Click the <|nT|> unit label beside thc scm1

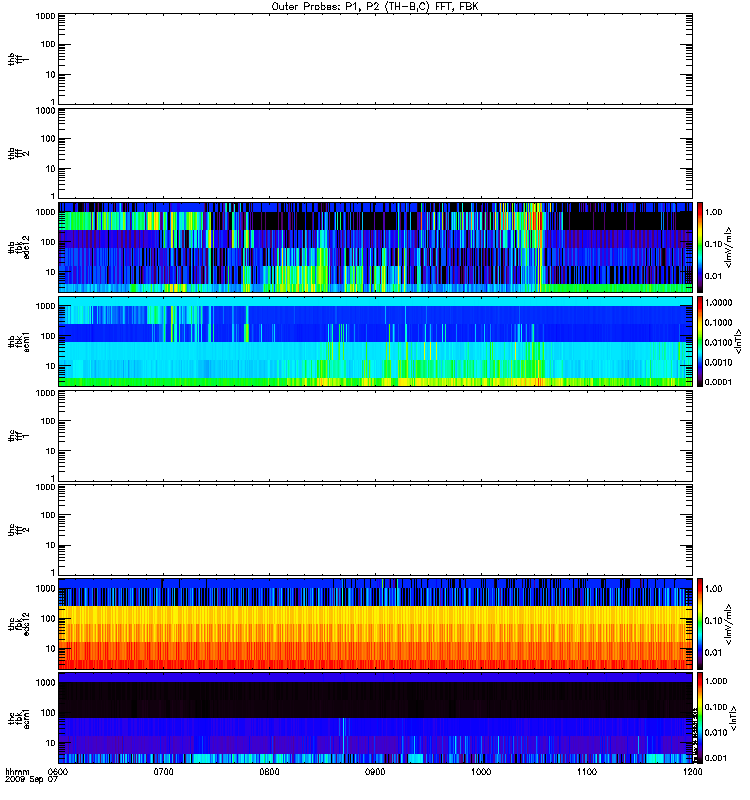[733, 718]
